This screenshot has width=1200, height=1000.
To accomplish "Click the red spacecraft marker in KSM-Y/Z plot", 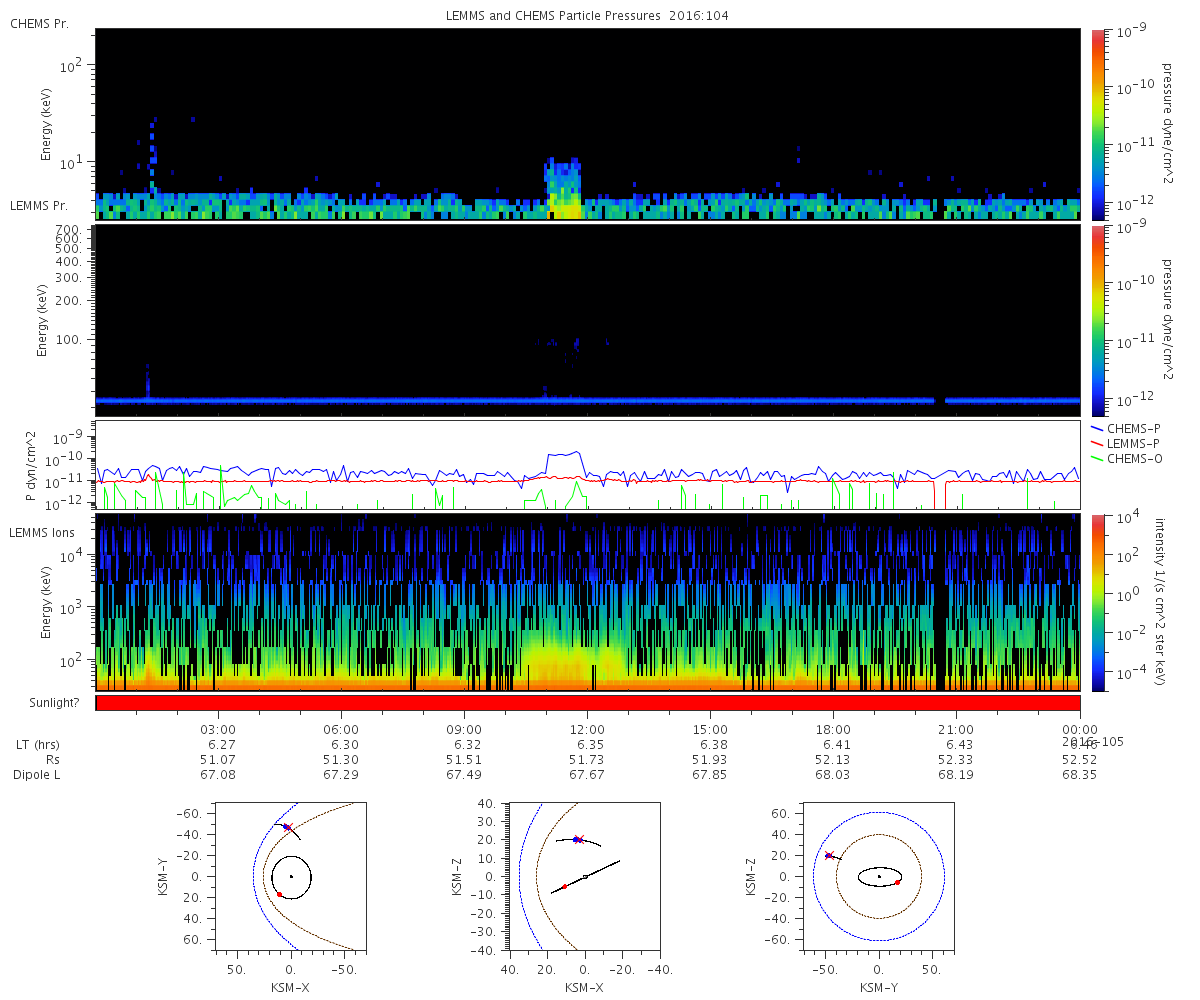I will pyautogui.click(x=829, y=855).
